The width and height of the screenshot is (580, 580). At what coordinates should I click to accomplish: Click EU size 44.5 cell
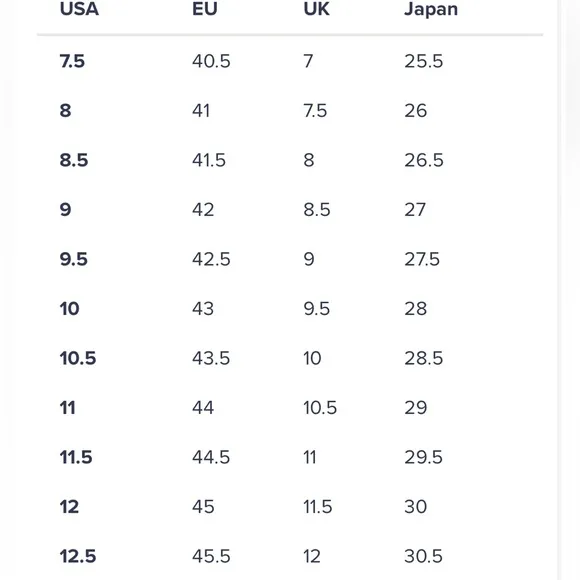click(211, 457)
